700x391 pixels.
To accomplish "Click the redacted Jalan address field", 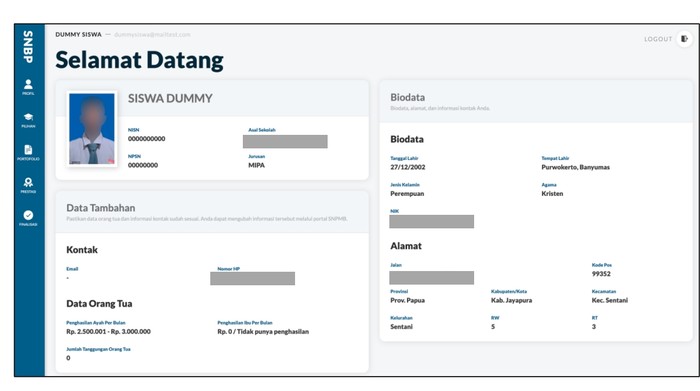I will click(x=431, y=278).
